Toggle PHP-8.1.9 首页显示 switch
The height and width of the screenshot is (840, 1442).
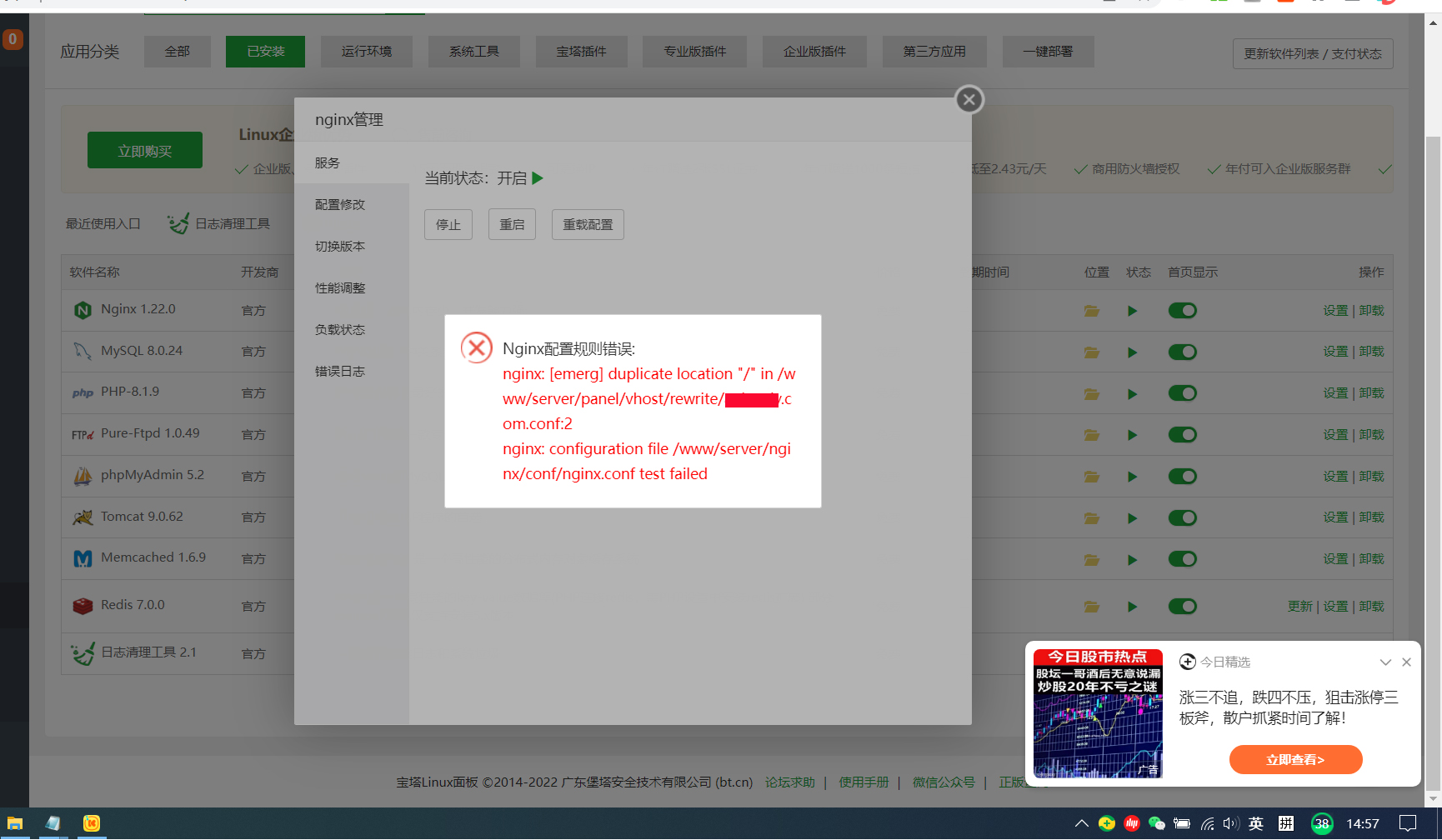1182,393
